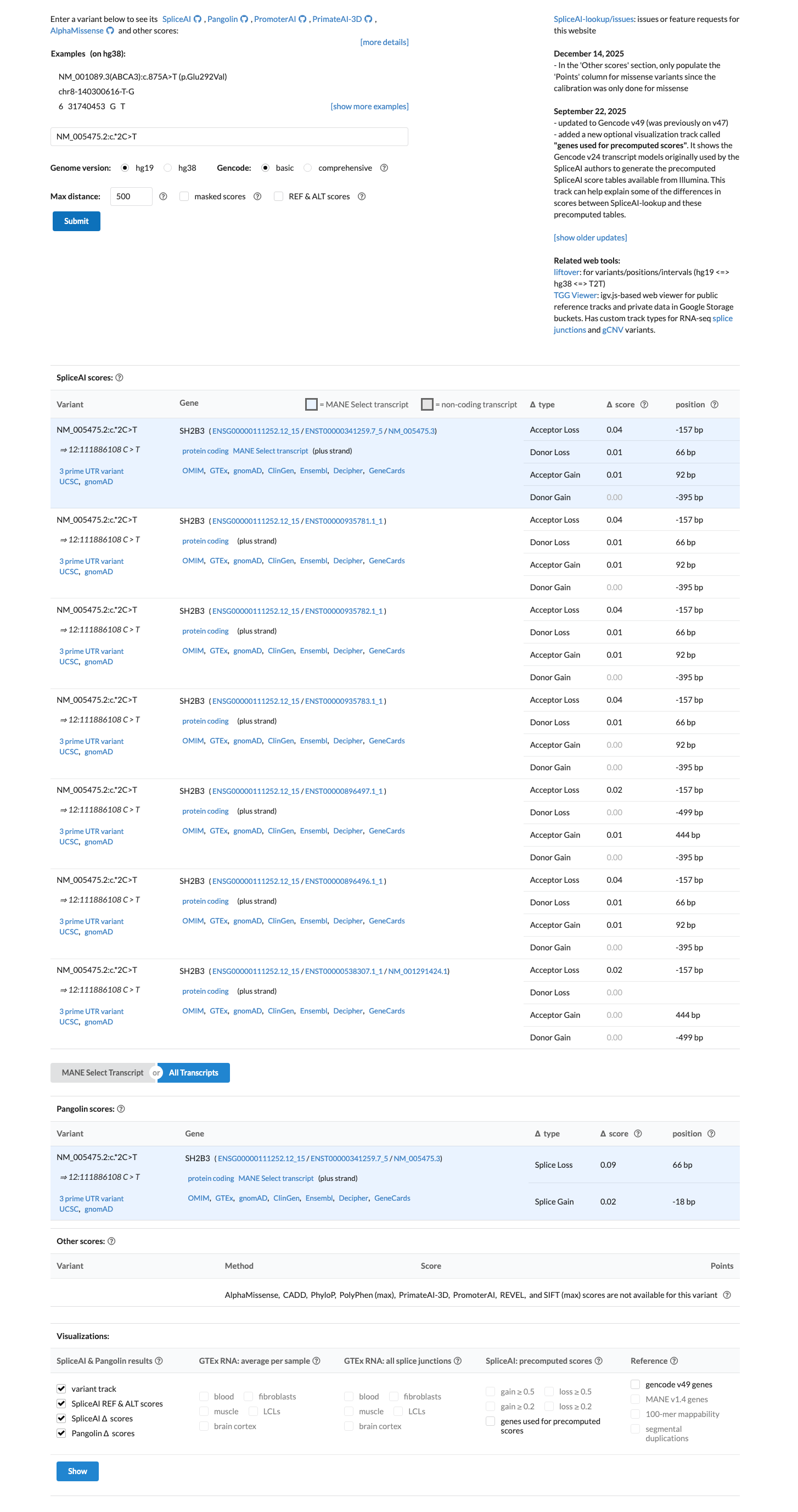Click the Pangolin position column help icon
Image resolution: width=798 pixels, height=1512 pixels.
click(711, 1133)
